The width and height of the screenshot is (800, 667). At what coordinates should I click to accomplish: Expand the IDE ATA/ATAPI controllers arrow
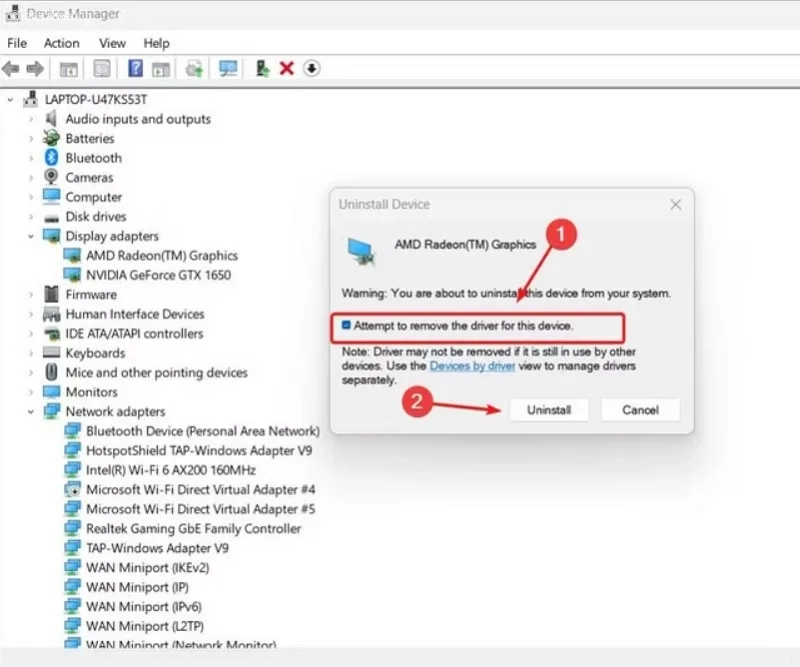click(31, 333)
